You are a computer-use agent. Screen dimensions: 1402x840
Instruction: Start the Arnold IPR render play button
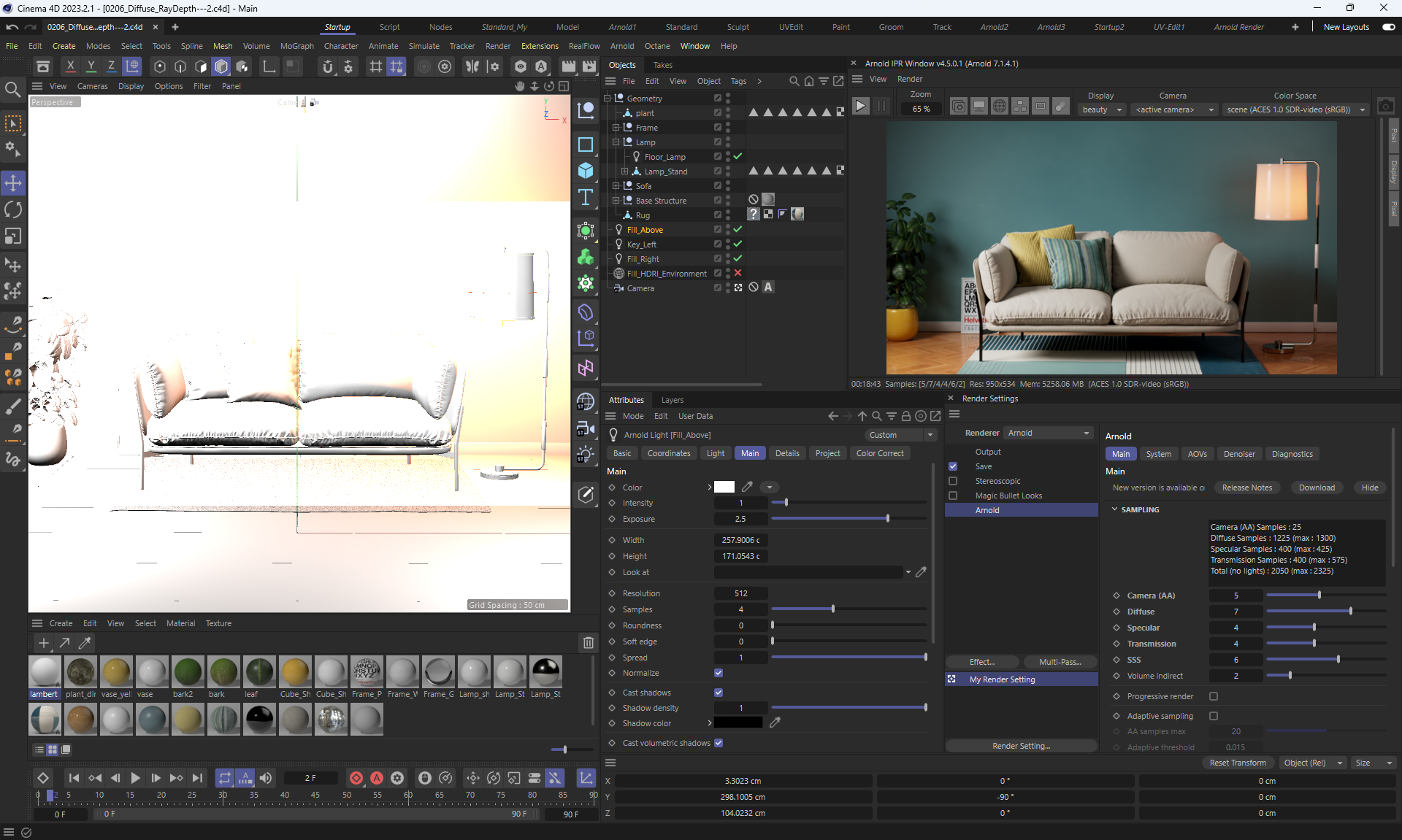(x=861, y=107)
